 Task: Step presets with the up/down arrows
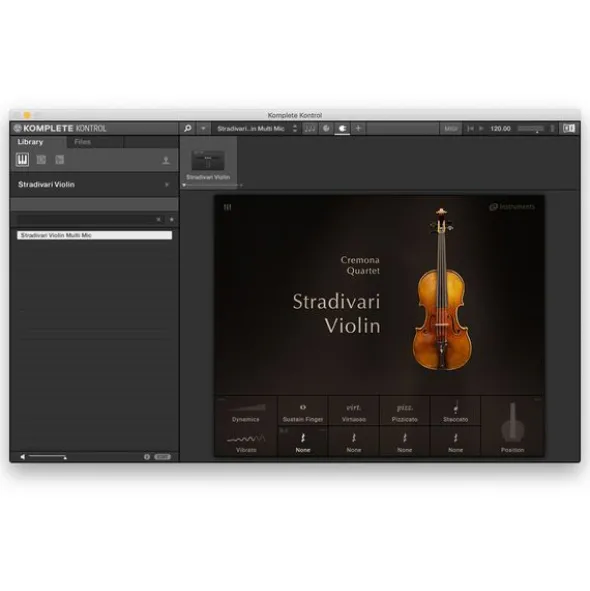295,129
